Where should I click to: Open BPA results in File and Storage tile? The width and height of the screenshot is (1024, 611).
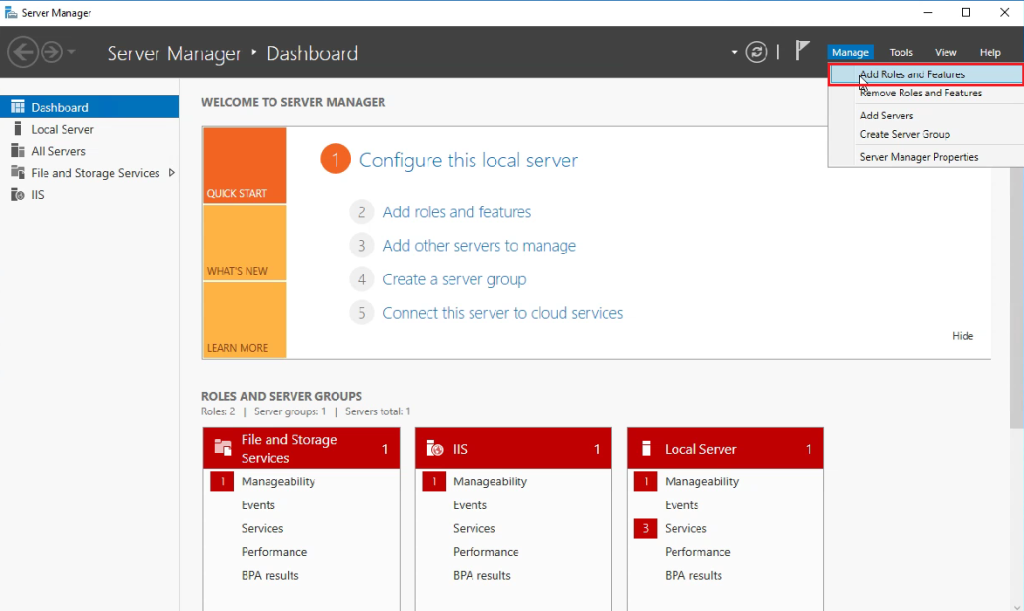[x=270, y=576]
